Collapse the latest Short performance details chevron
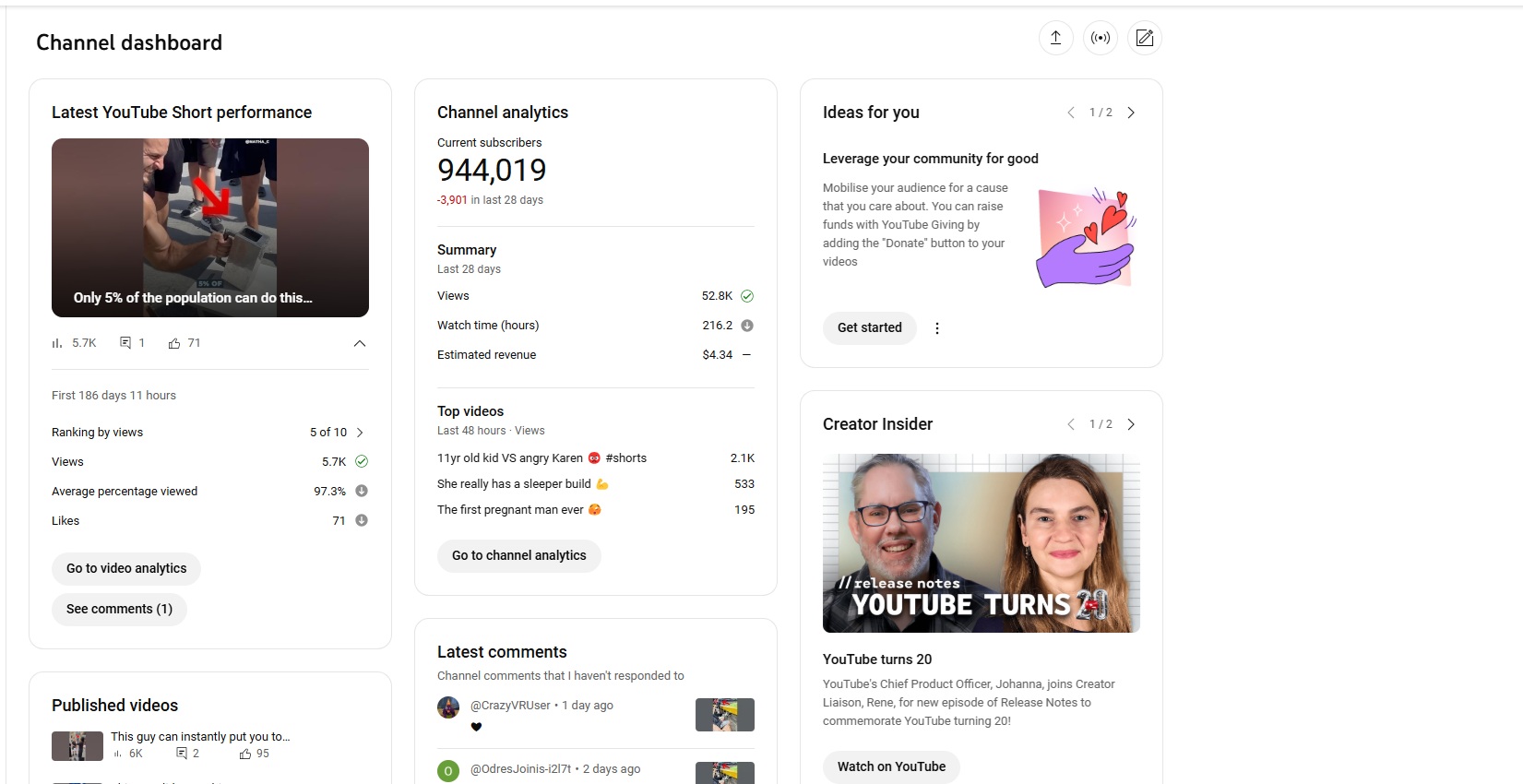Screen dimensions: 1523x784 360,343
